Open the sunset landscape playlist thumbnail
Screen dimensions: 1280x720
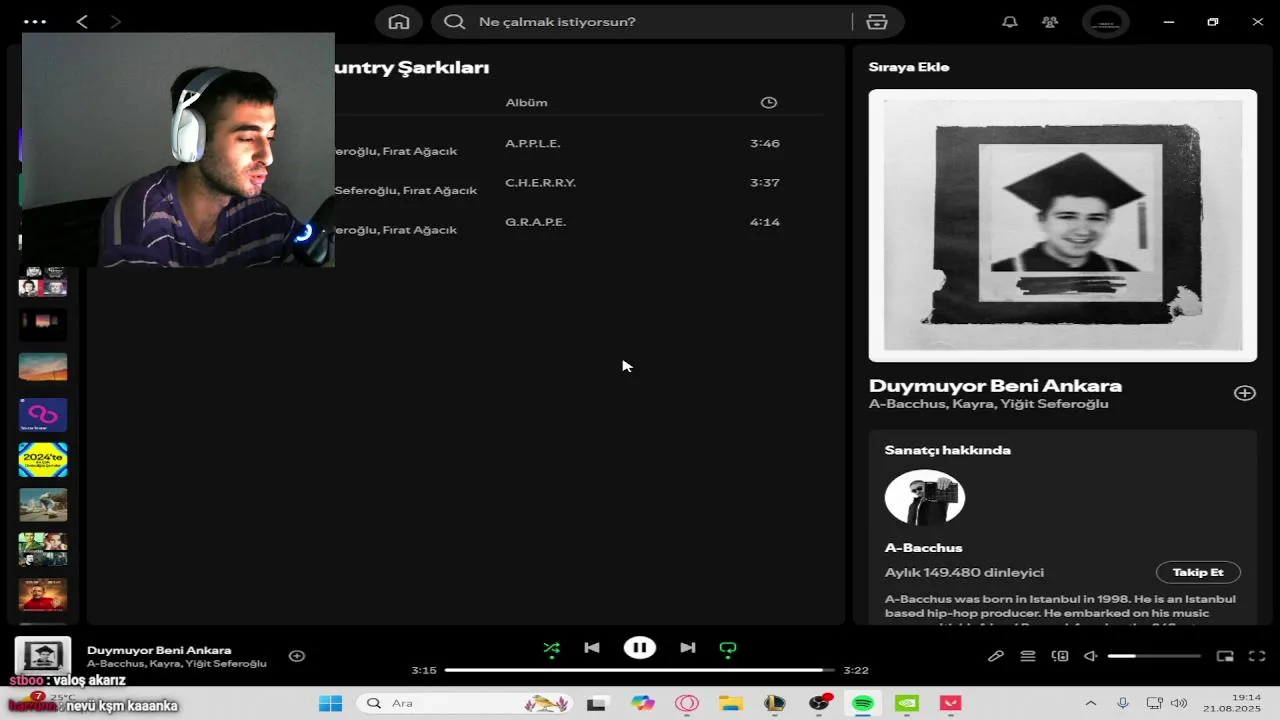click(x=43, y=367)
